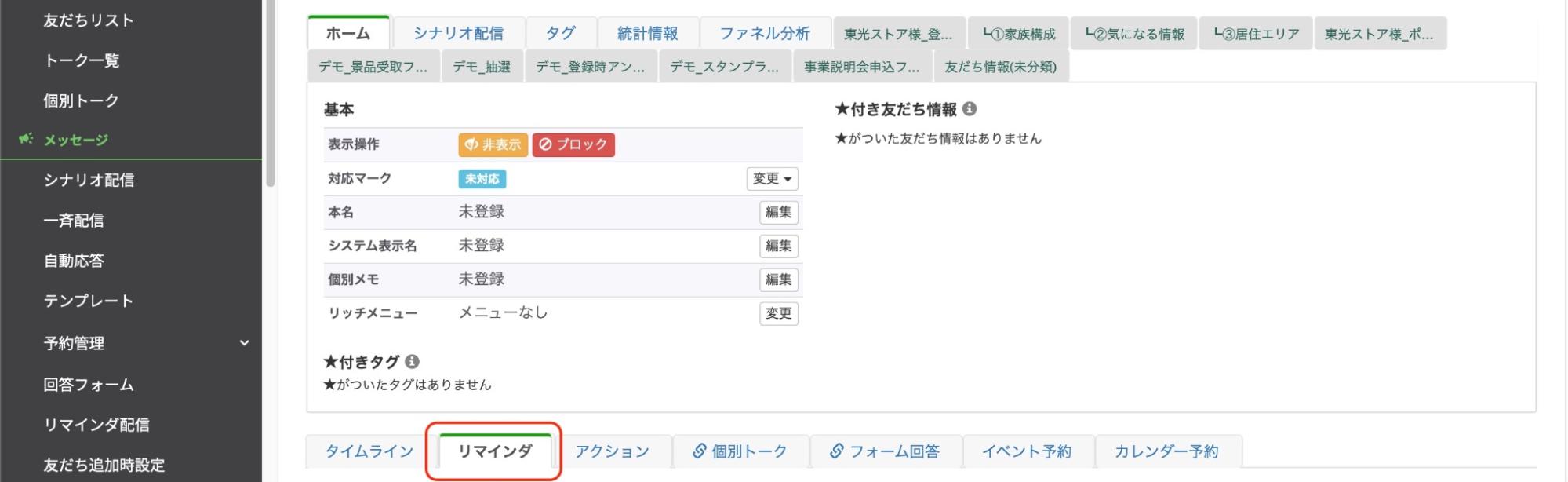This screenshot has width=1568, height=482.
Task: Open the イベント予約 tab
Action: click(1027, 451)
